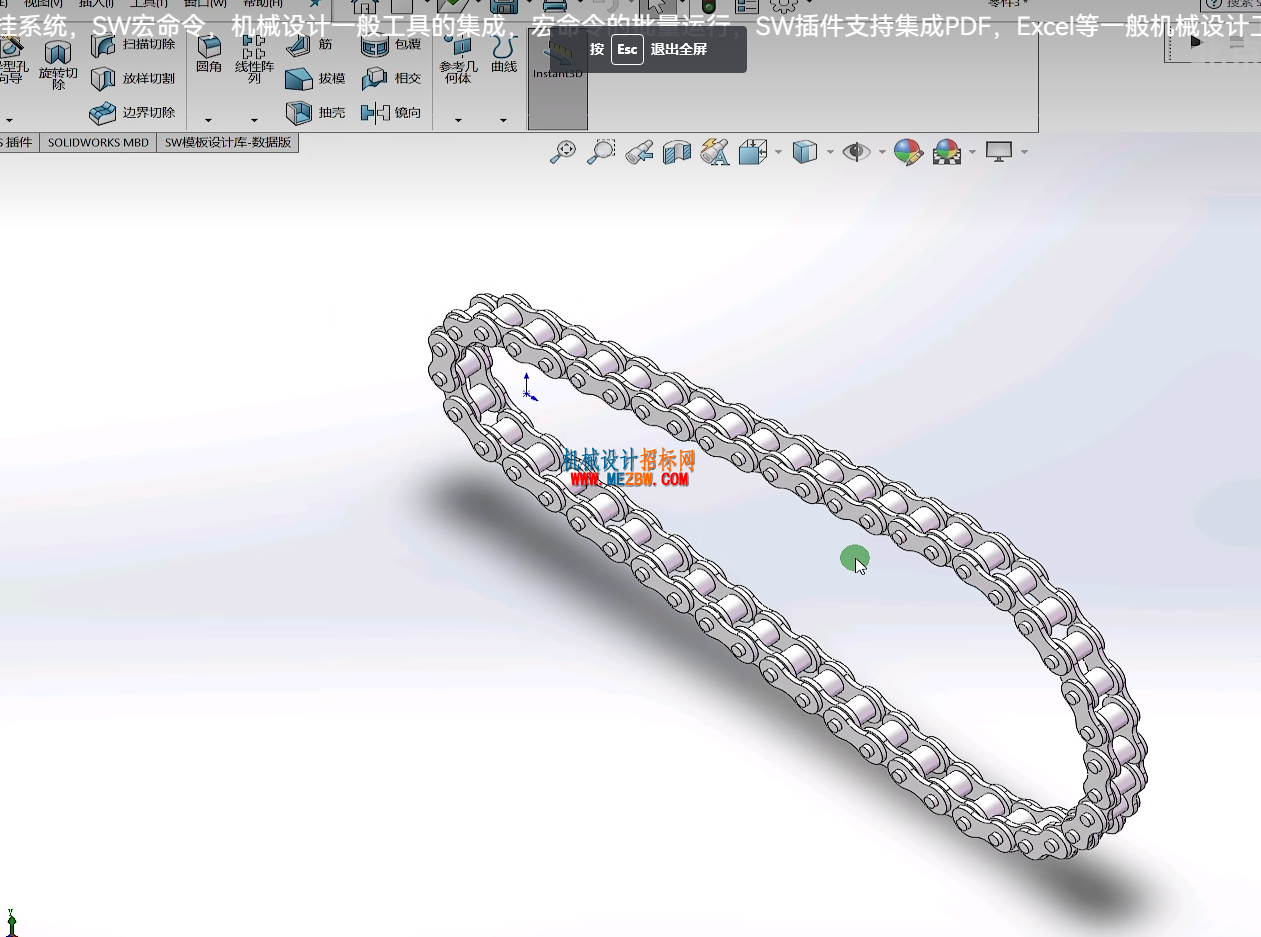The image size is (1261, 937).
Task: Click the Display Style cube icon
Action: coord(805,152)
